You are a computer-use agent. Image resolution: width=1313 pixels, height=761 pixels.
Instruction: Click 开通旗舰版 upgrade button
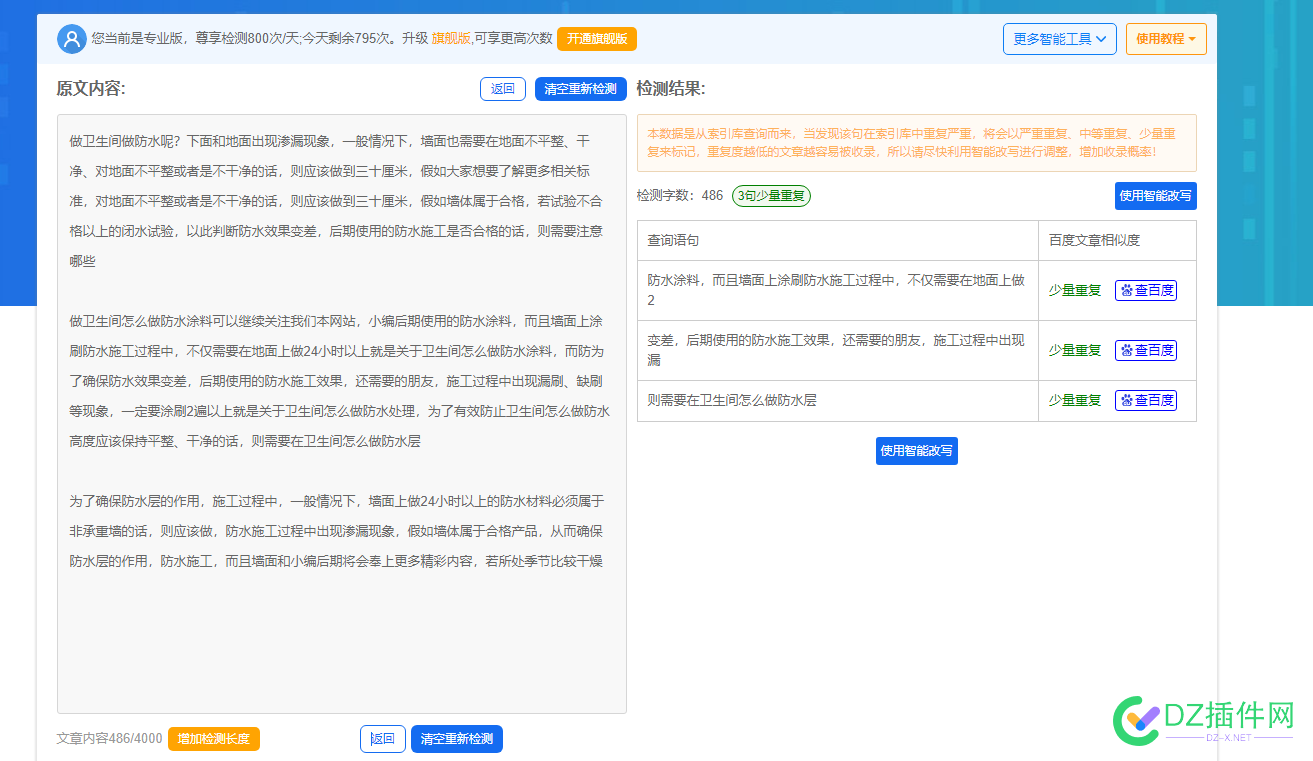click(597, 39)
